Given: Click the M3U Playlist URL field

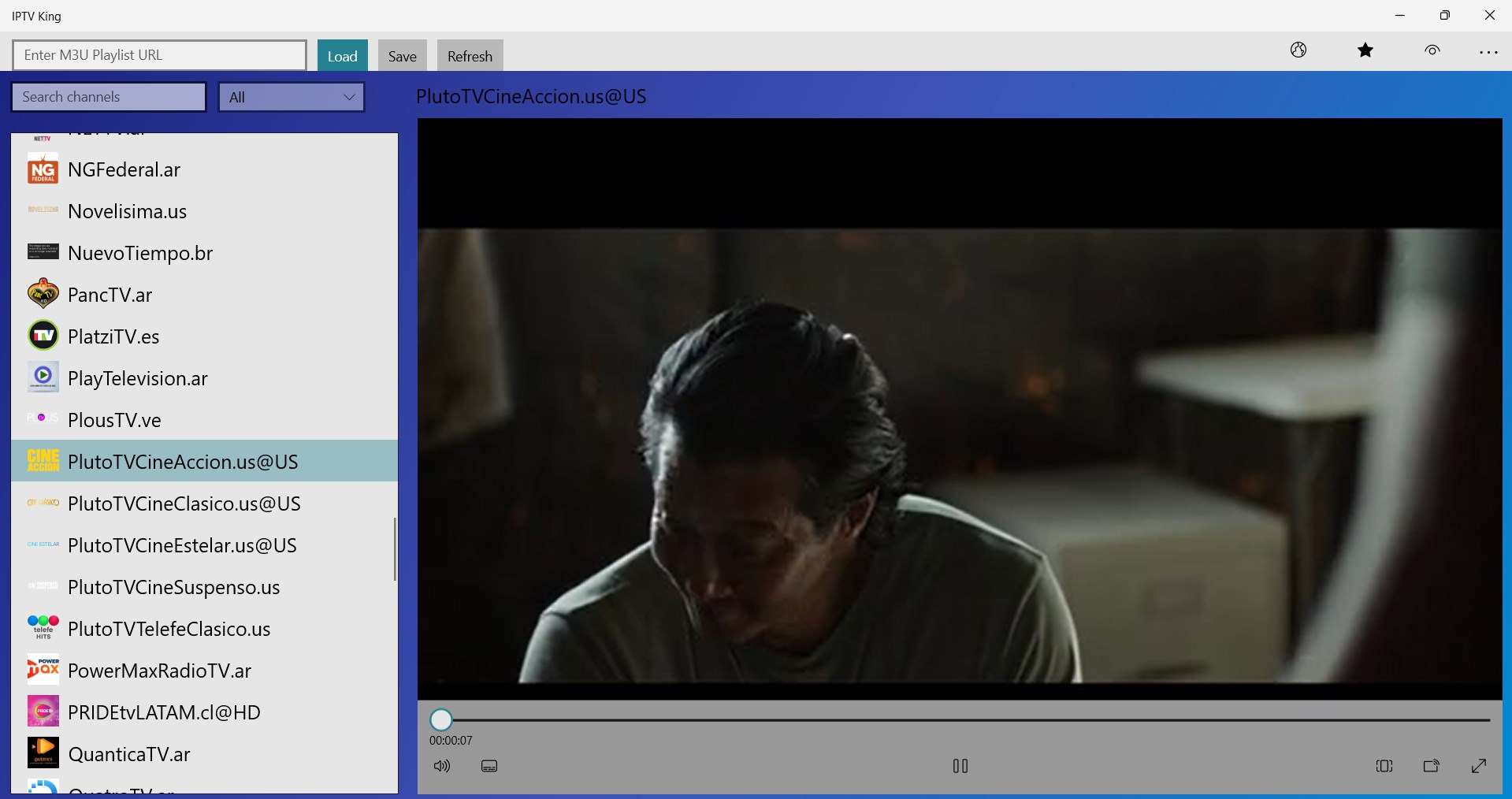Looking at the screenshot, I should click(158, 55).
